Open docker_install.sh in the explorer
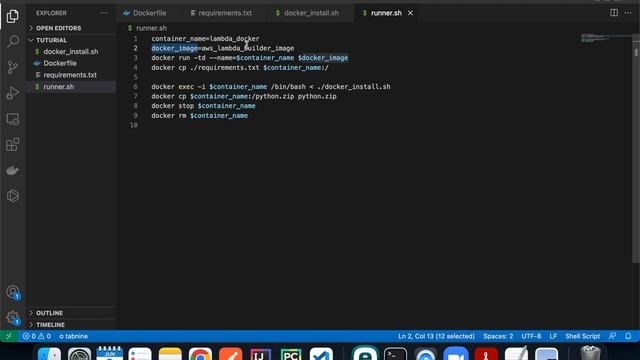Image resolution: width=640 pixels, height=360 pixels. (x=71, y=52)
